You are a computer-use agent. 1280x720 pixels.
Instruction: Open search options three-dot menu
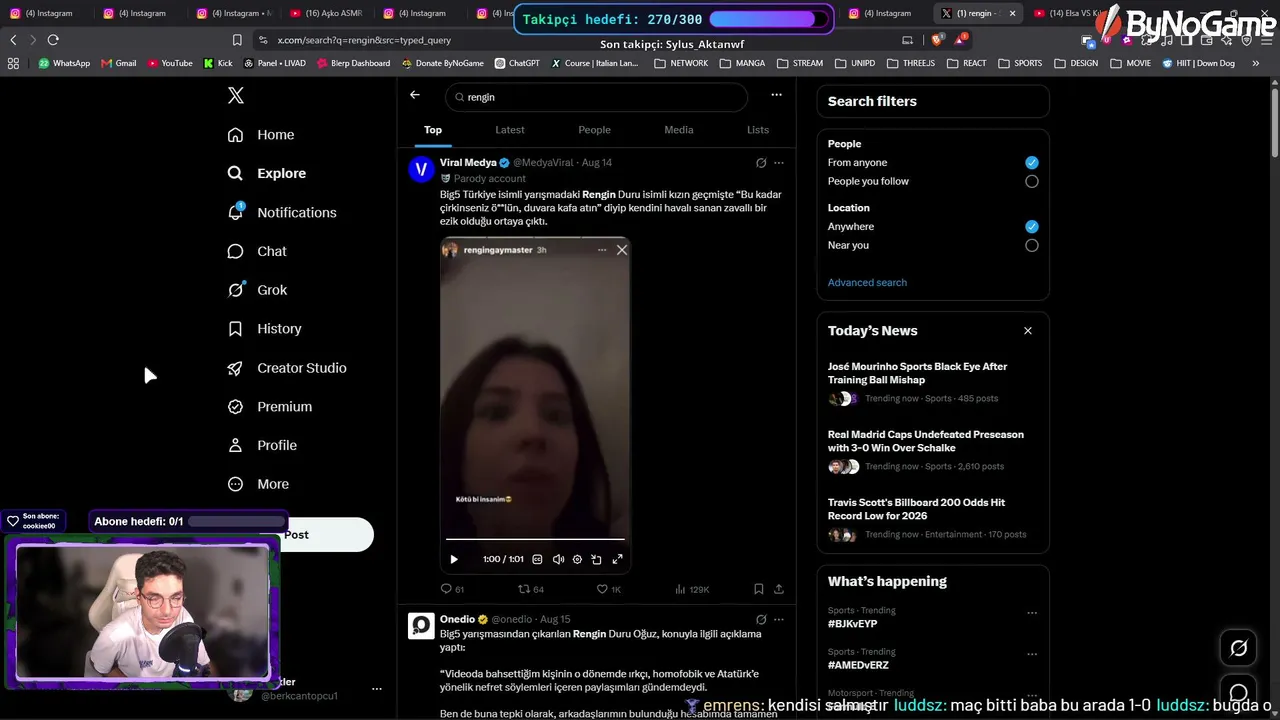[776, 95]
